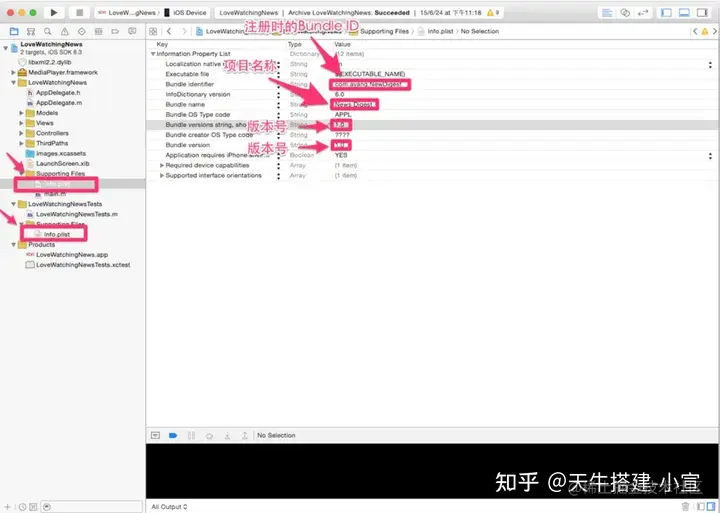Open the Debug navigator icon
This screenshot has height=513, width=720.
98,31
